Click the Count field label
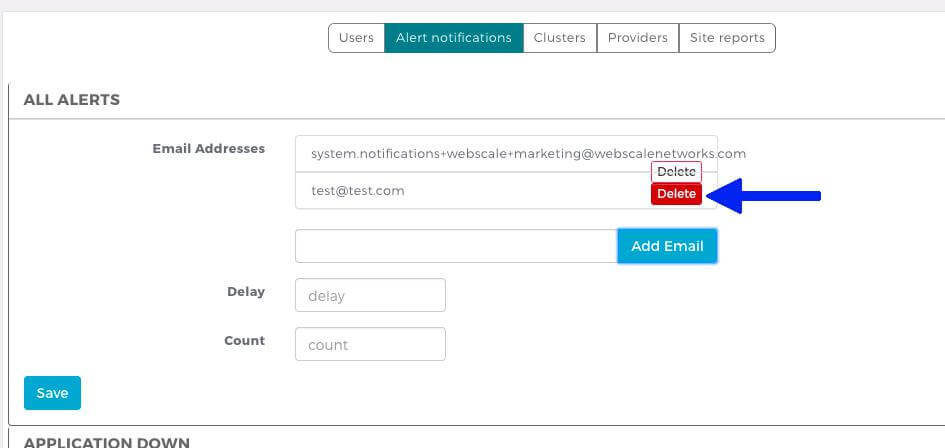Screen dimensions: 945x448 point(244,340)
